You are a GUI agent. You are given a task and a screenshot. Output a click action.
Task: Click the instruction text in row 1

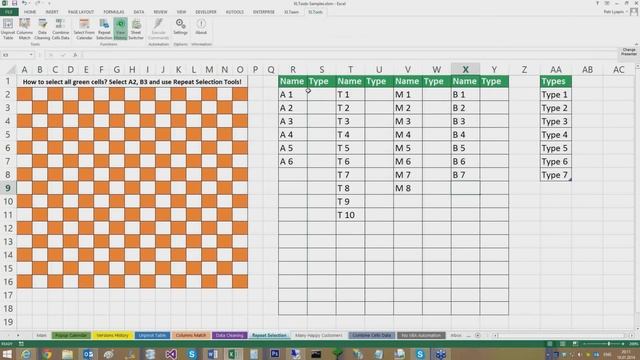(x=132, y=82)
